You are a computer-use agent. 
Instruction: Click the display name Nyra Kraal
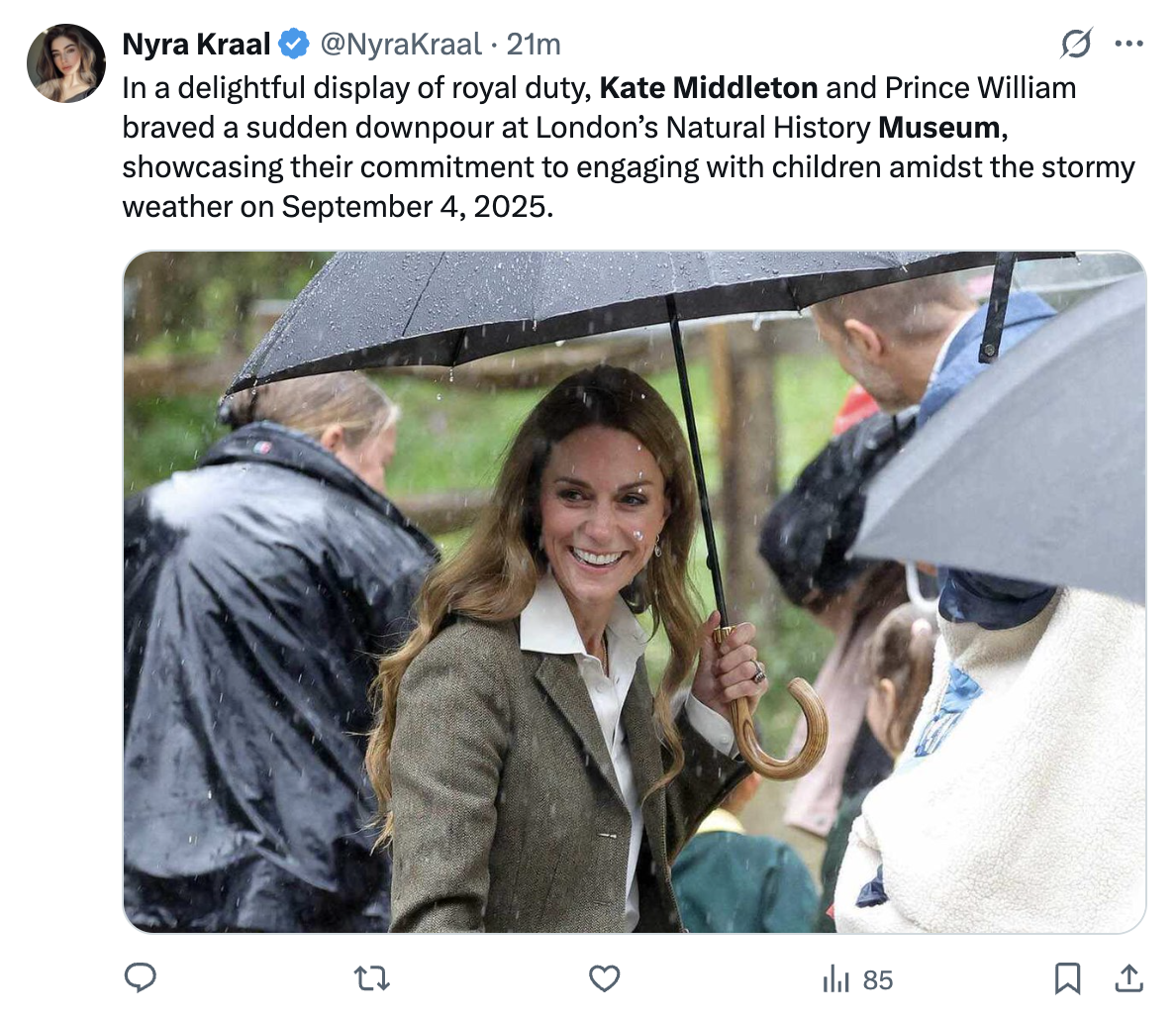pyautogui.click(x=196, y=44)
